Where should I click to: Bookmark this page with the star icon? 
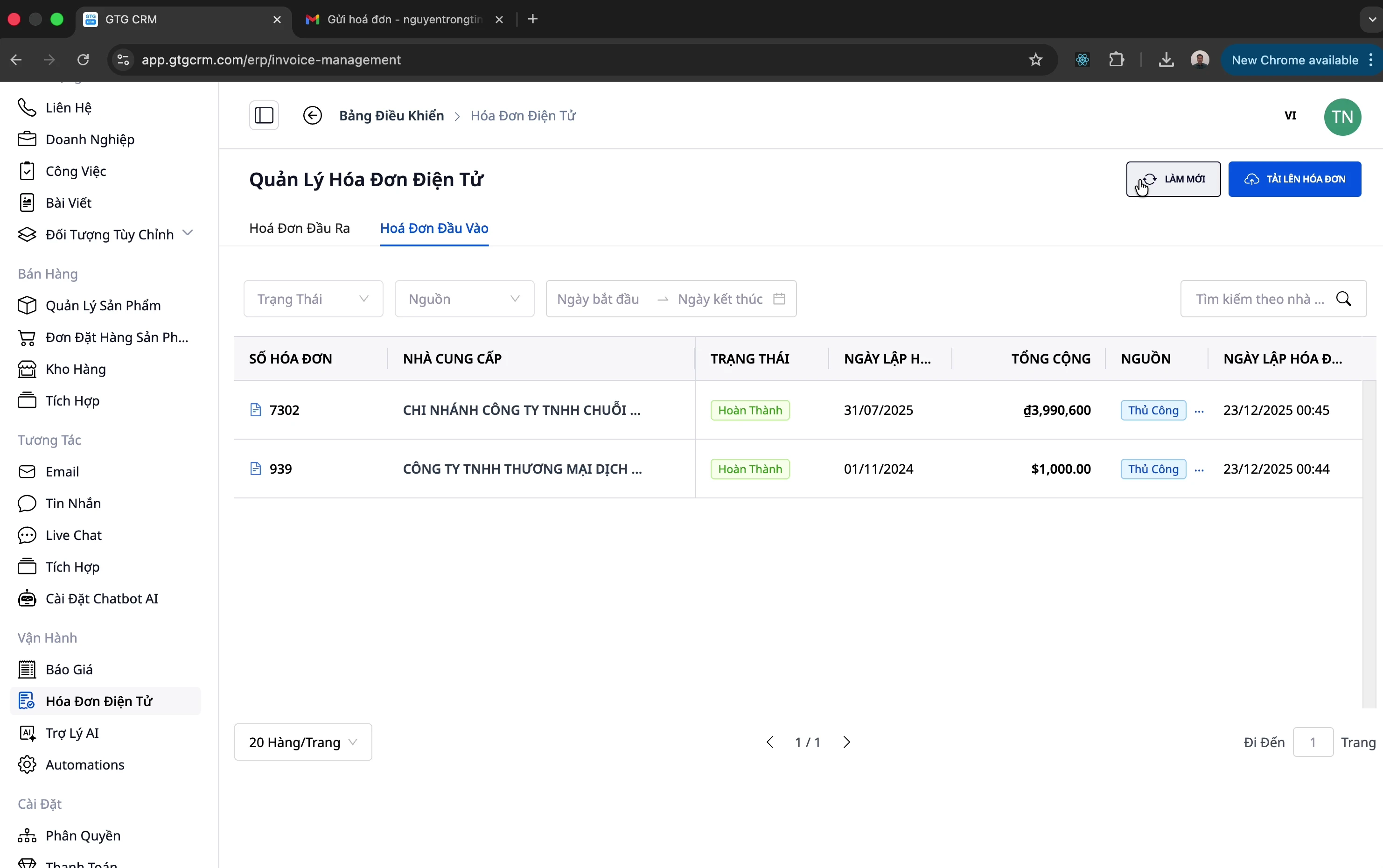[1035, 60]
